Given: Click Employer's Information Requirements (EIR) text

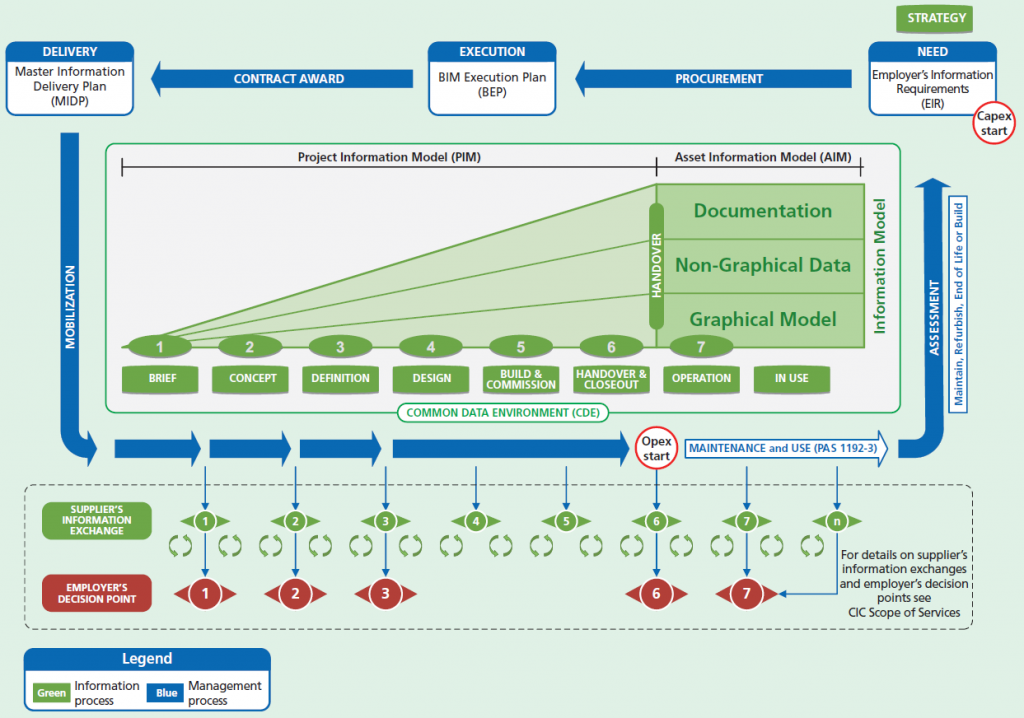Looking at the screenshot, I should pos(933,89).
